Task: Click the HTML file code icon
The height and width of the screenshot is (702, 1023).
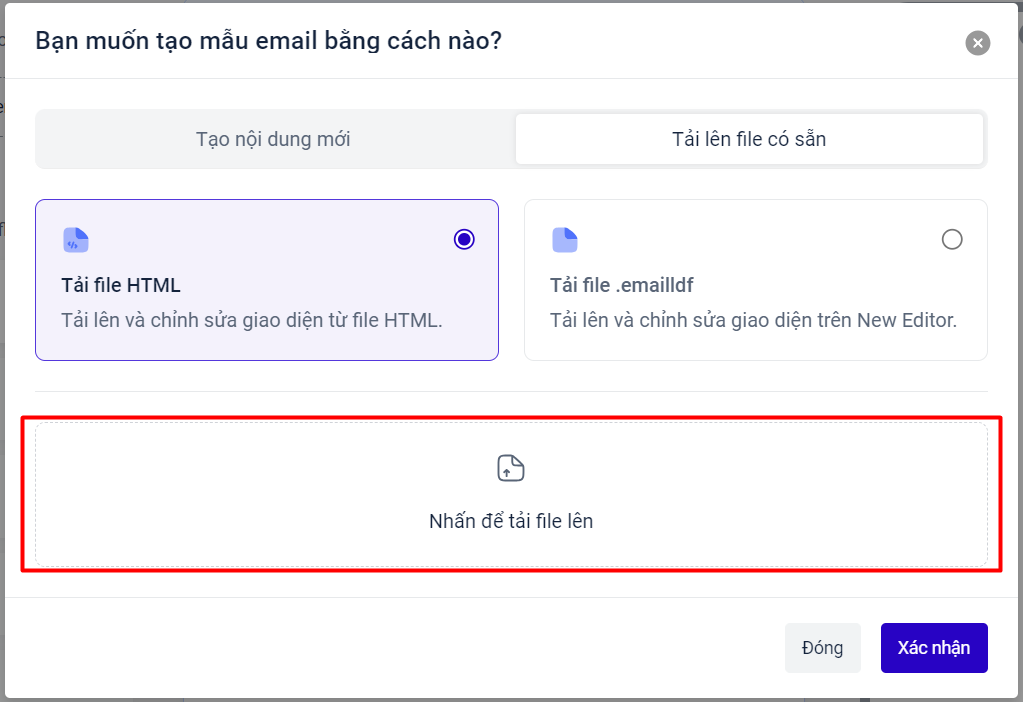Action: click(76, 240)
